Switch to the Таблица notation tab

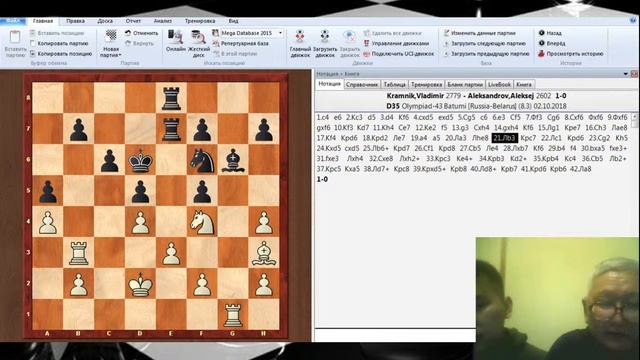[394, 84]
